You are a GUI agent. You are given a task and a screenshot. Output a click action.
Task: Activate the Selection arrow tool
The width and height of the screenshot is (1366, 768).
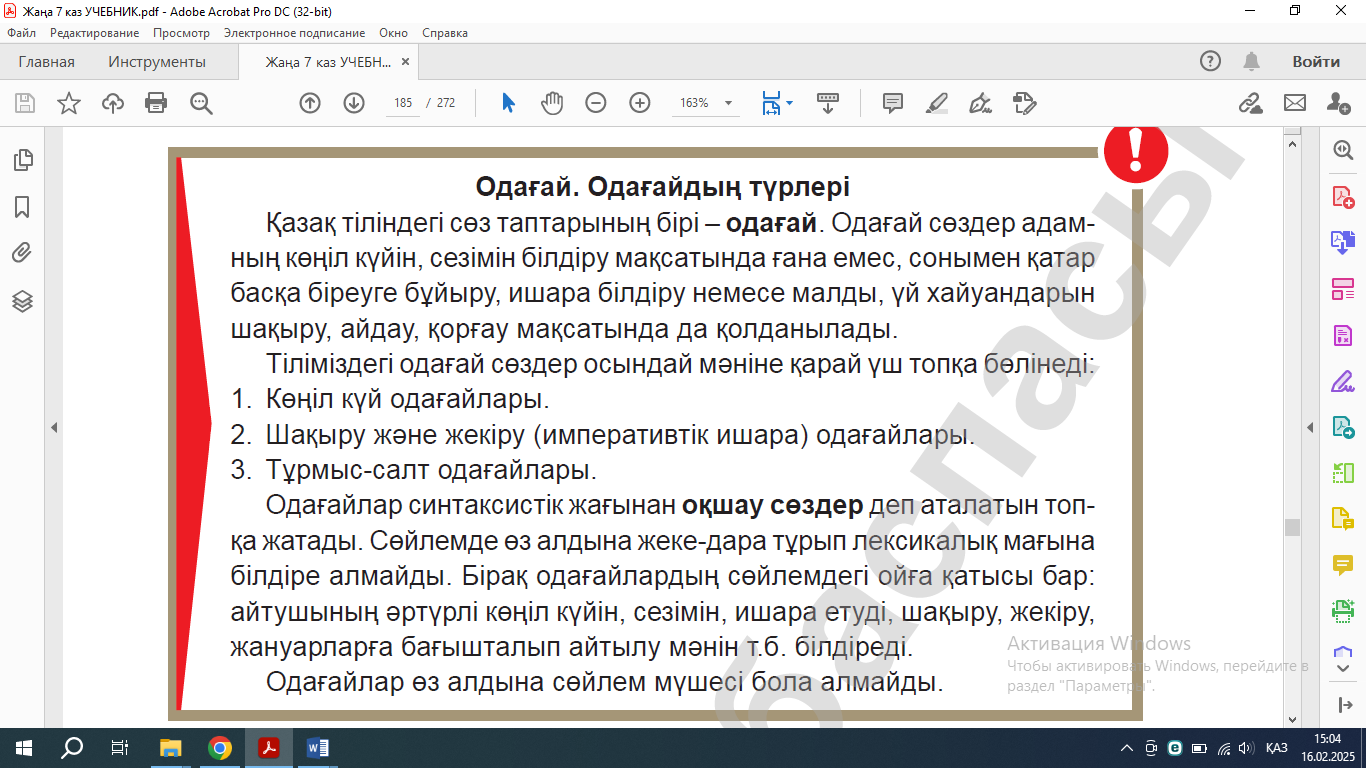click(508, 103)
